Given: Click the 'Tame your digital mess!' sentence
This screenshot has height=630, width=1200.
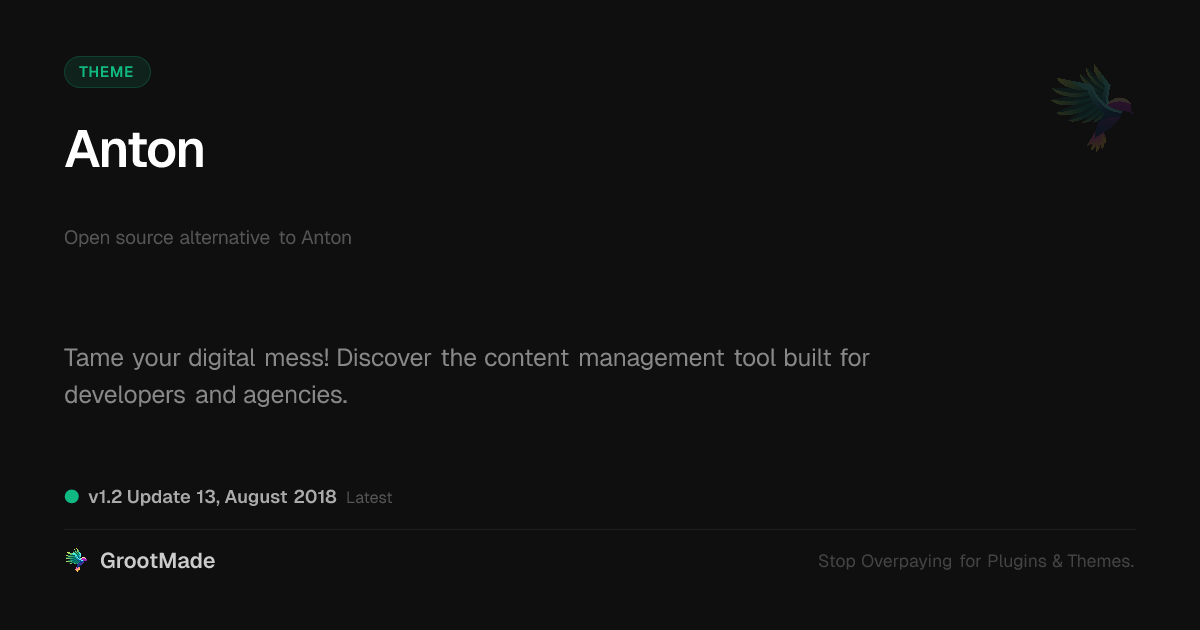Looking at the screenshot, I should pyautogui.click(x=197, y=357).
